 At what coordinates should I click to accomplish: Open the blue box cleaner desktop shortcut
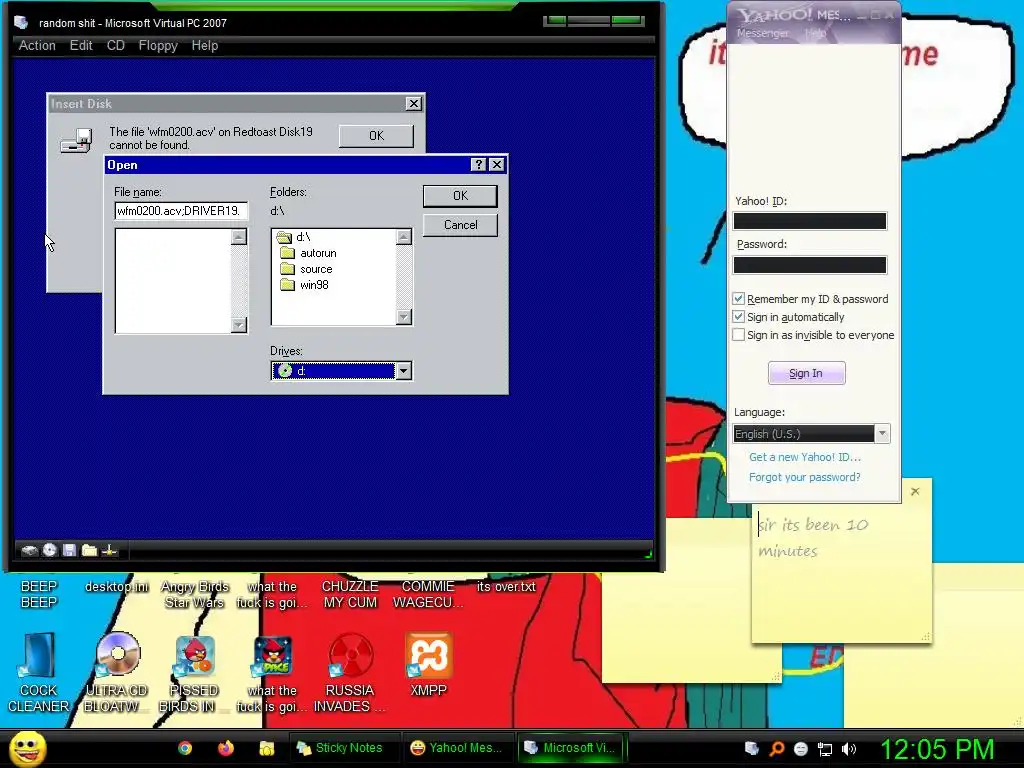coord(39,654)
